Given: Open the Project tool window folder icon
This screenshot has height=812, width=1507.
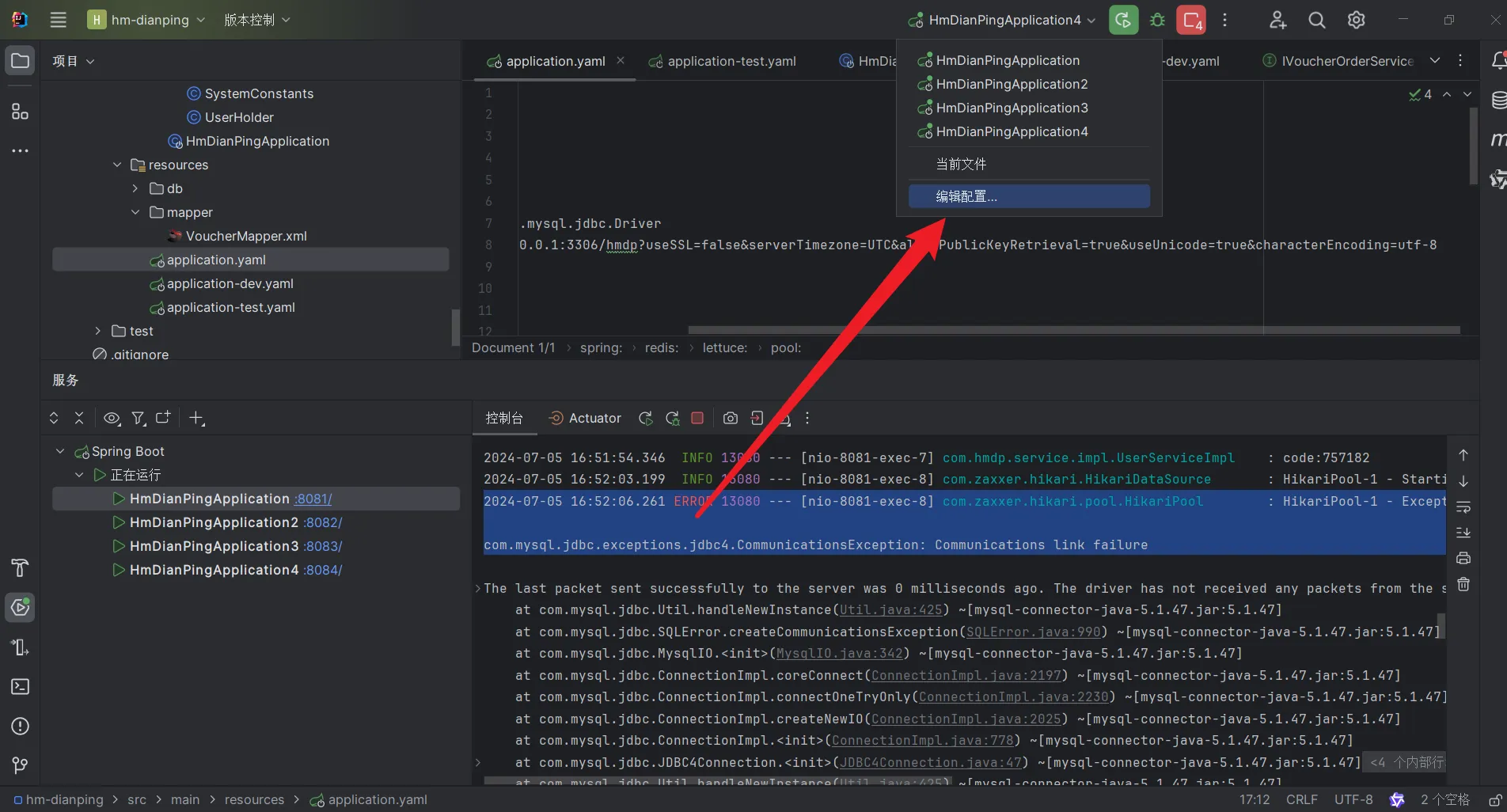Looking at the screenshot, I should 20,61.
